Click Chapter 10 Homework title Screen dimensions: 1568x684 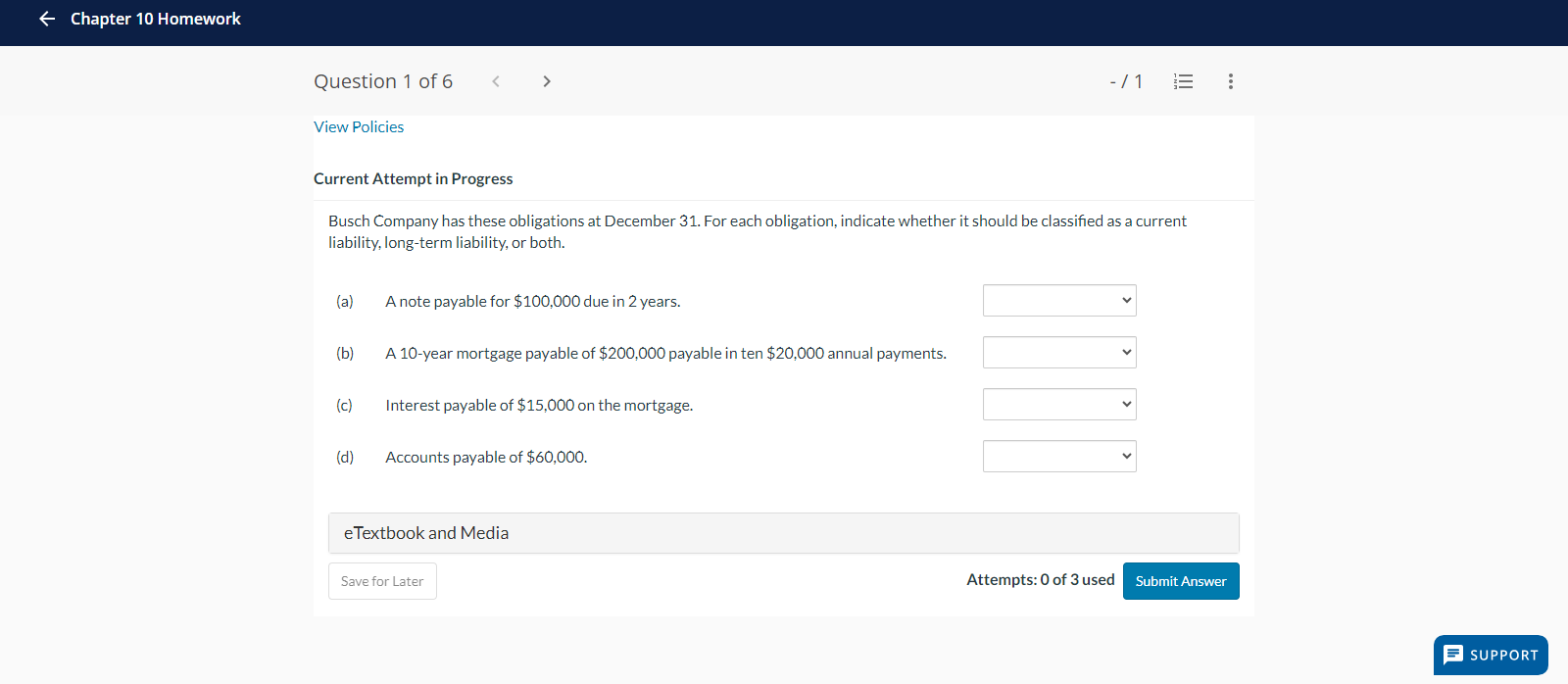(x=156, y=19)
